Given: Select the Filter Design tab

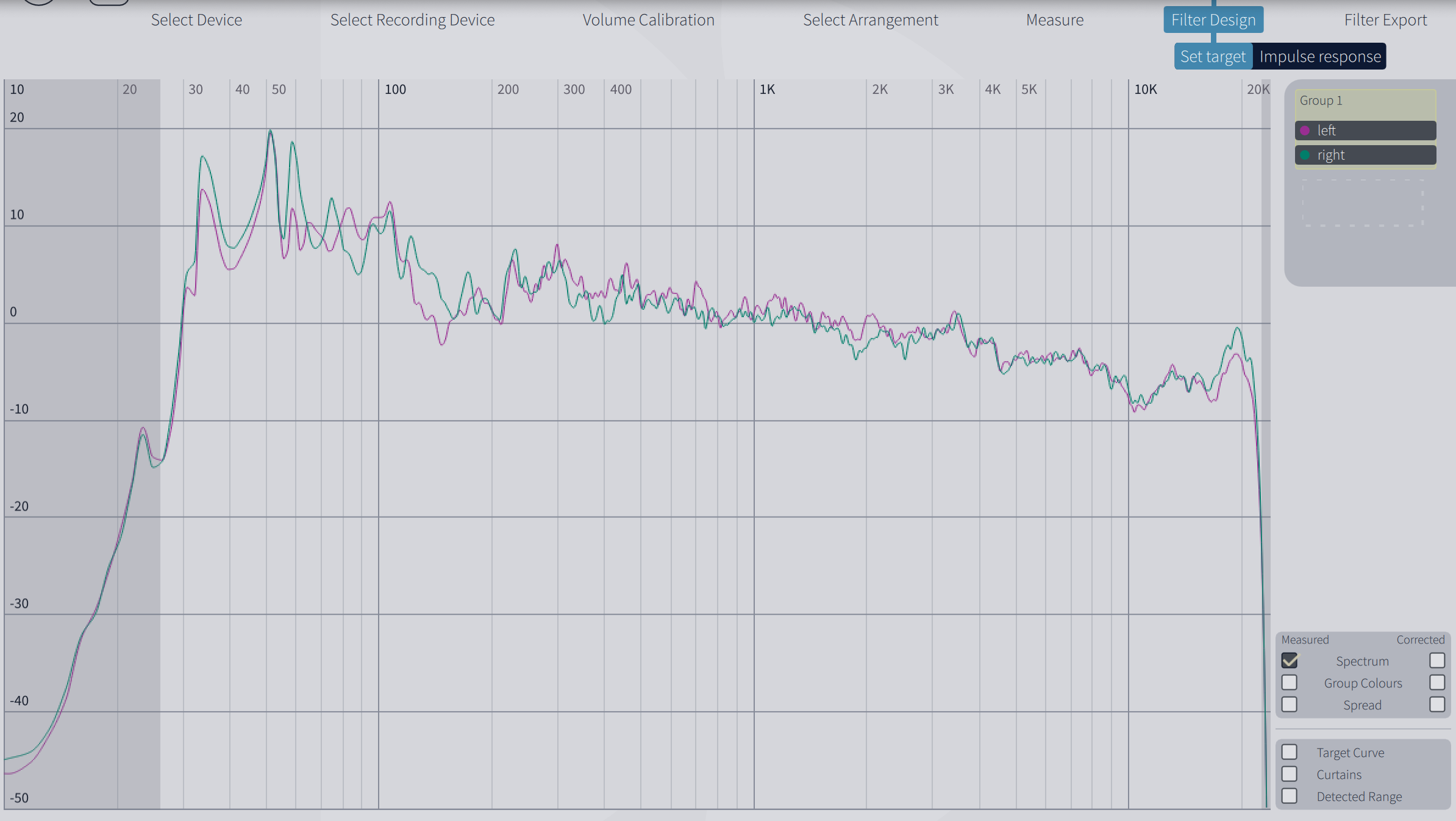Looking at the screenshot, I should click(x=1213, y=20).
